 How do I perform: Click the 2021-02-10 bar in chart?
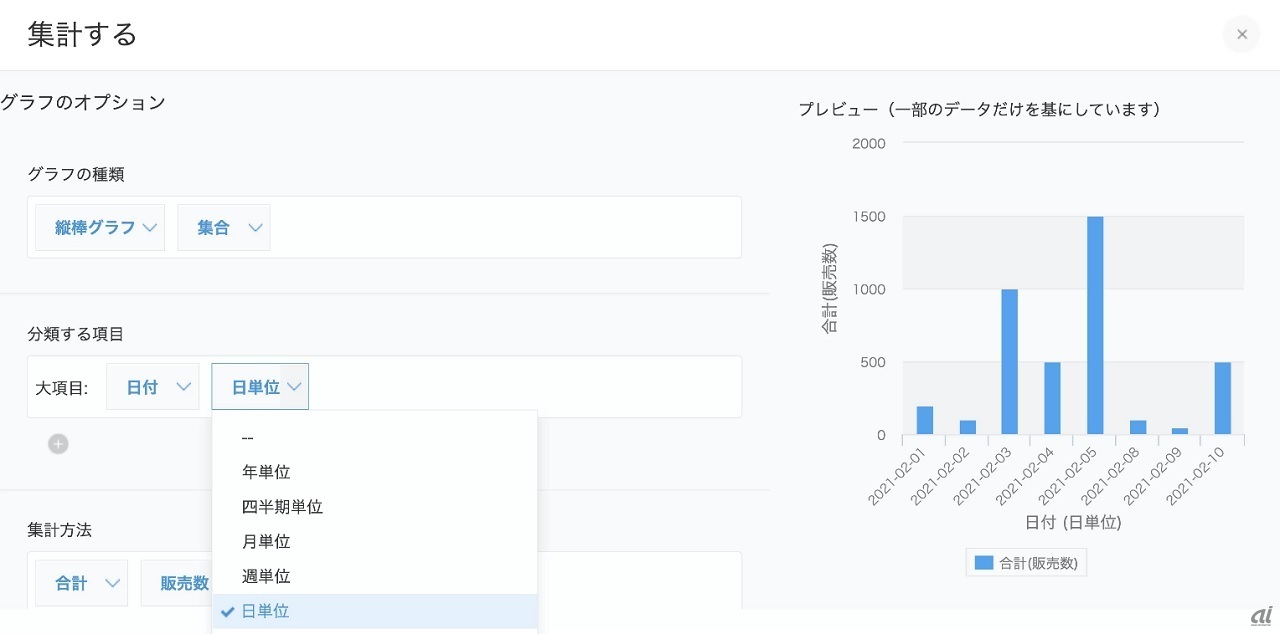point(1223,398)
